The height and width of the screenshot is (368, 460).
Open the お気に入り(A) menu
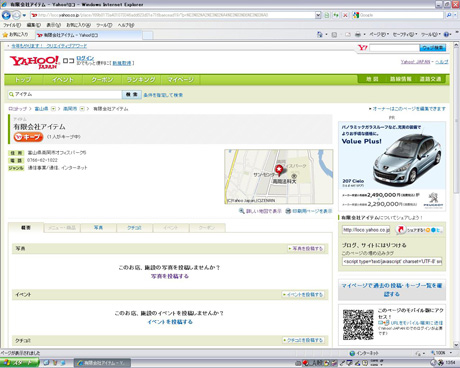pyautogui.click(x=78, y=25)
